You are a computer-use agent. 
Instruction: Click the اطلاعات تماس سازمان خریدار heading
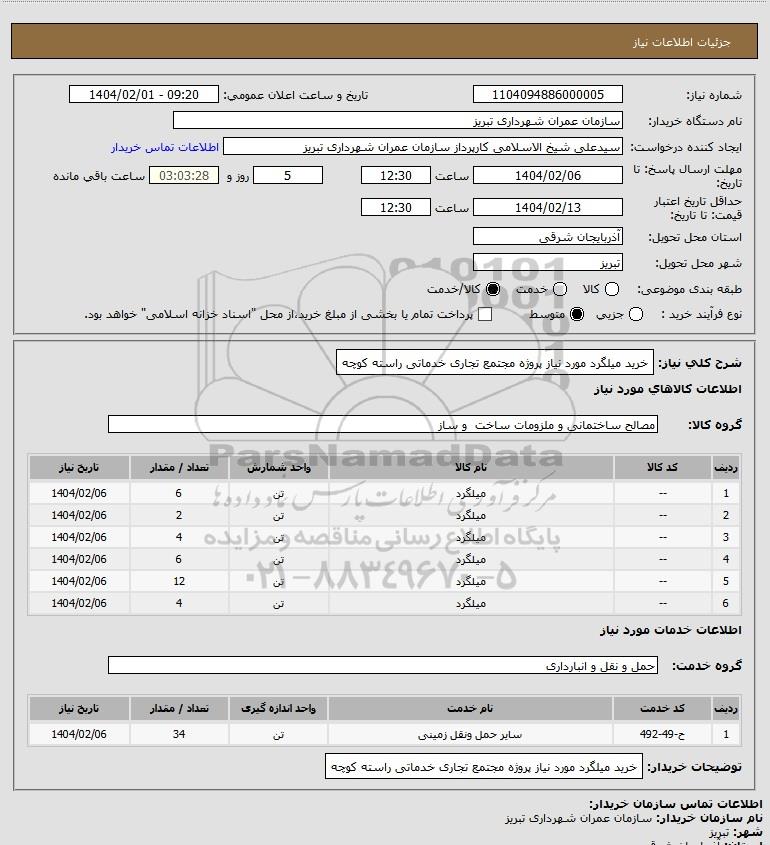point(676,804)
